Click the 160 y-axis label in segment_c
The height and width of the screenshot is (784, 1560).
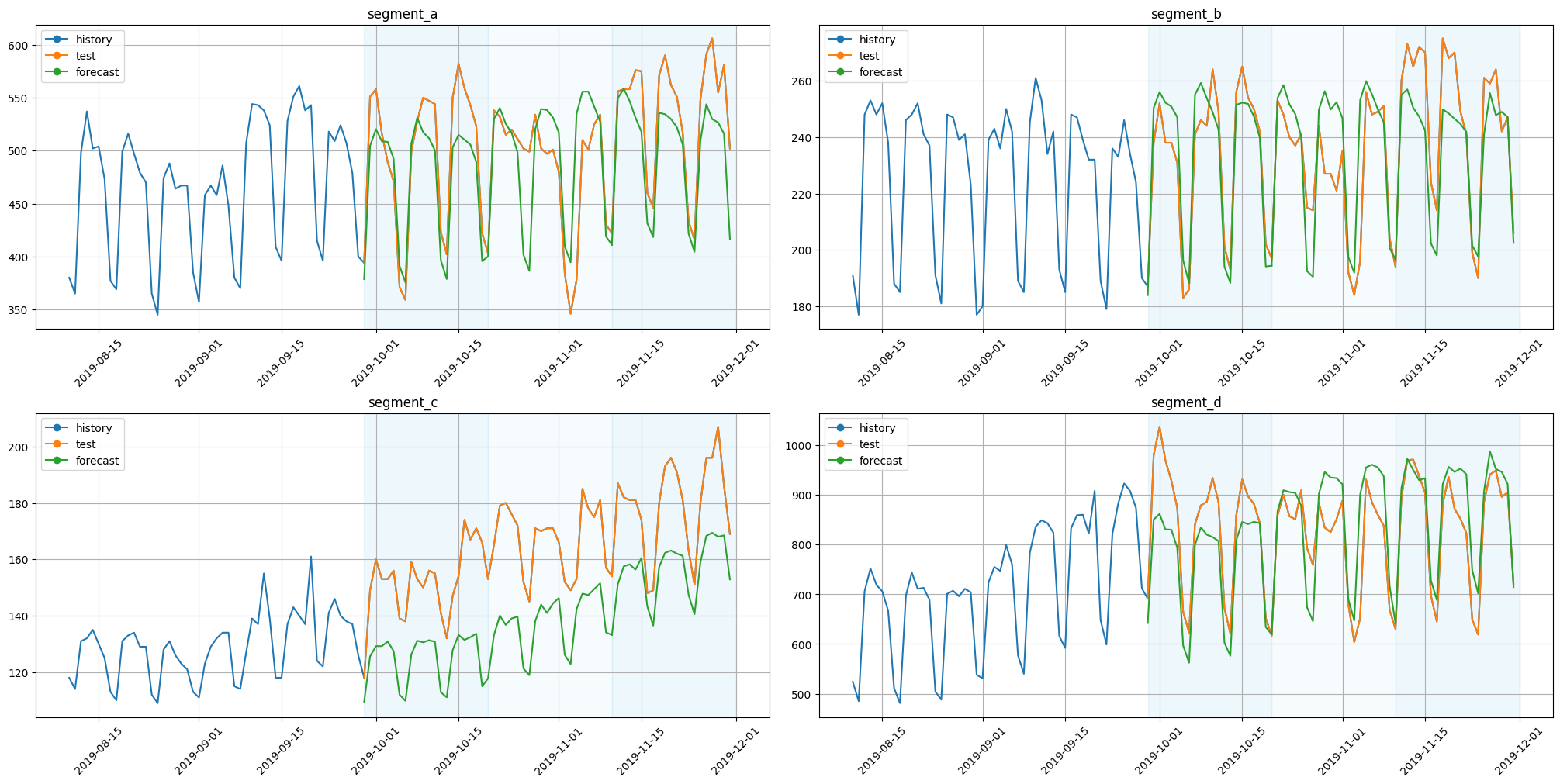tap(19, 560)
